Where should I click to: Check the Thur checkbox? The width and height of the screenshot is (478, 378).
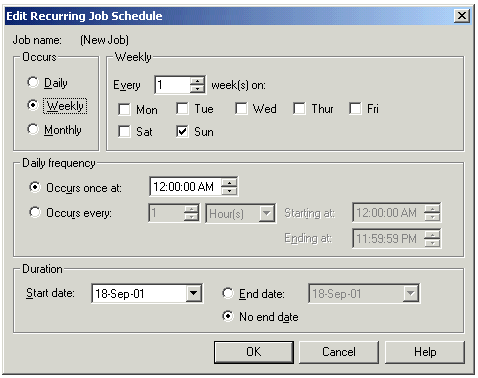[299, 109]
